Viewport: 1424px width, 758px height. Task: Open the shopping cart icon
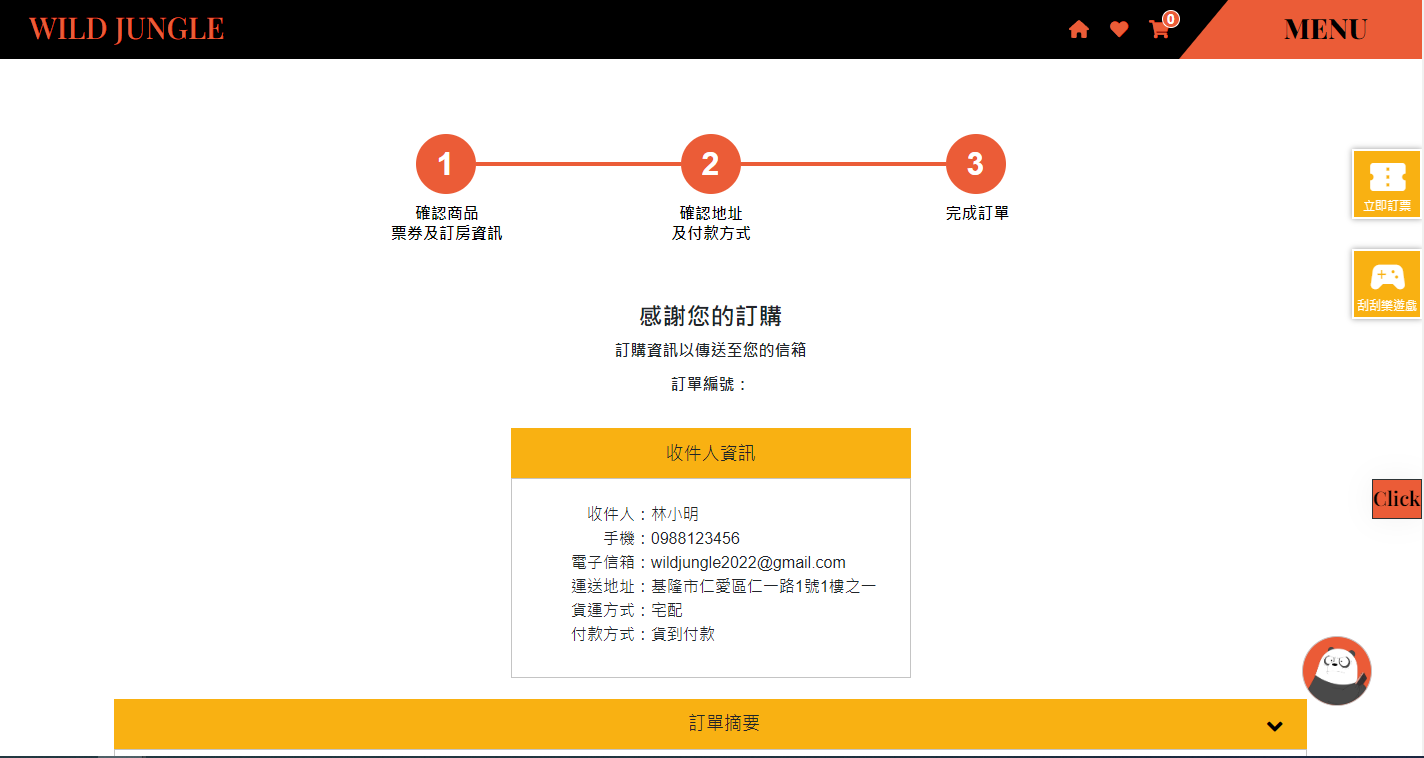(1160, 29)
